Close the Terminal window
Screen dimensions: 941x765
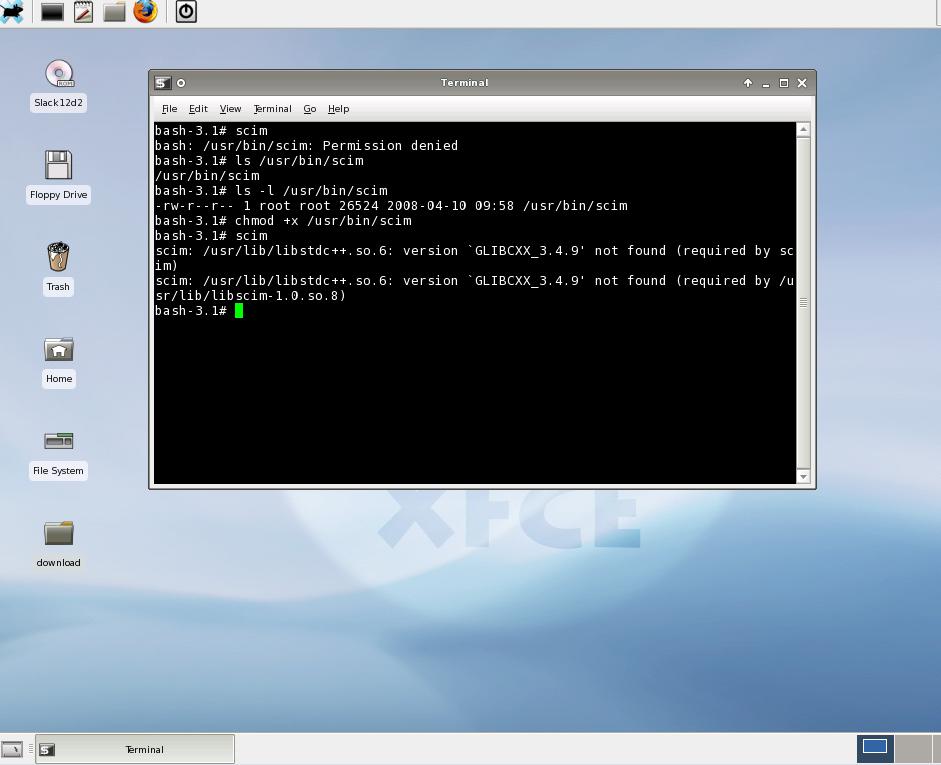pos(802,83)
